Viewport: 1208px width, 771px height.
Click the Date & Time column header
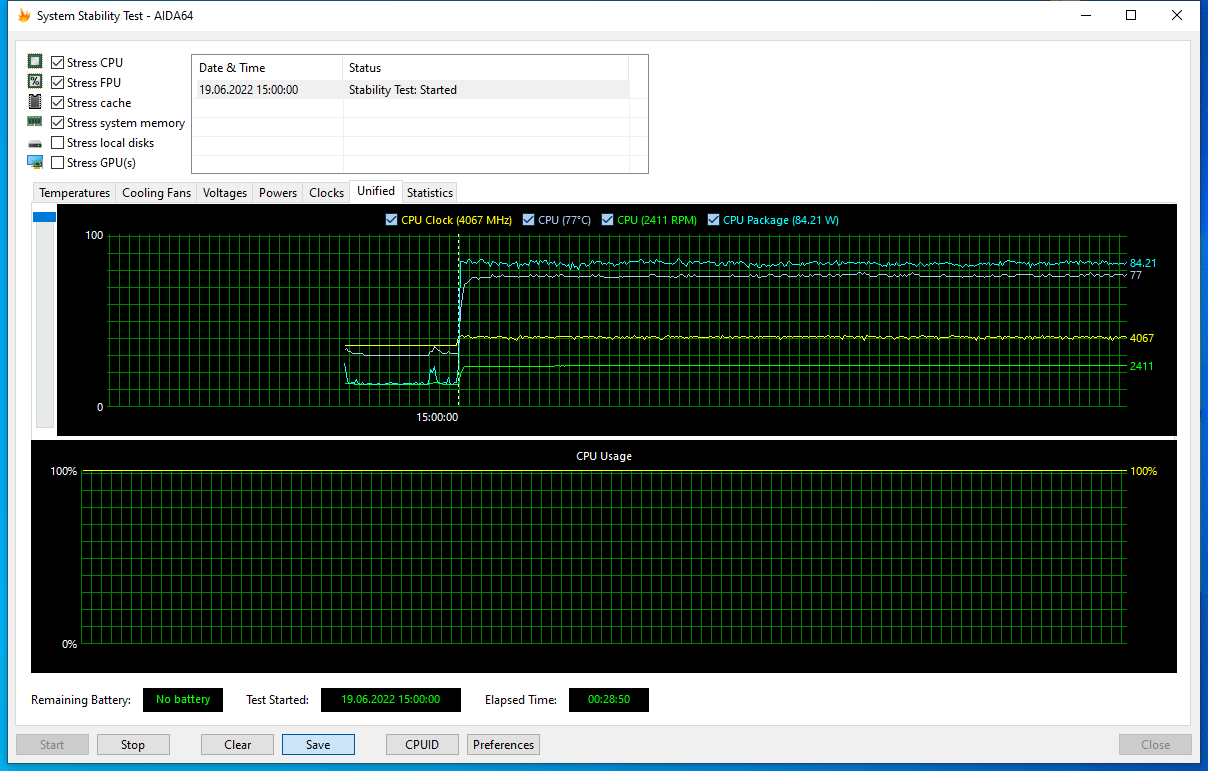pyautogui.click(x=267, y=68)
